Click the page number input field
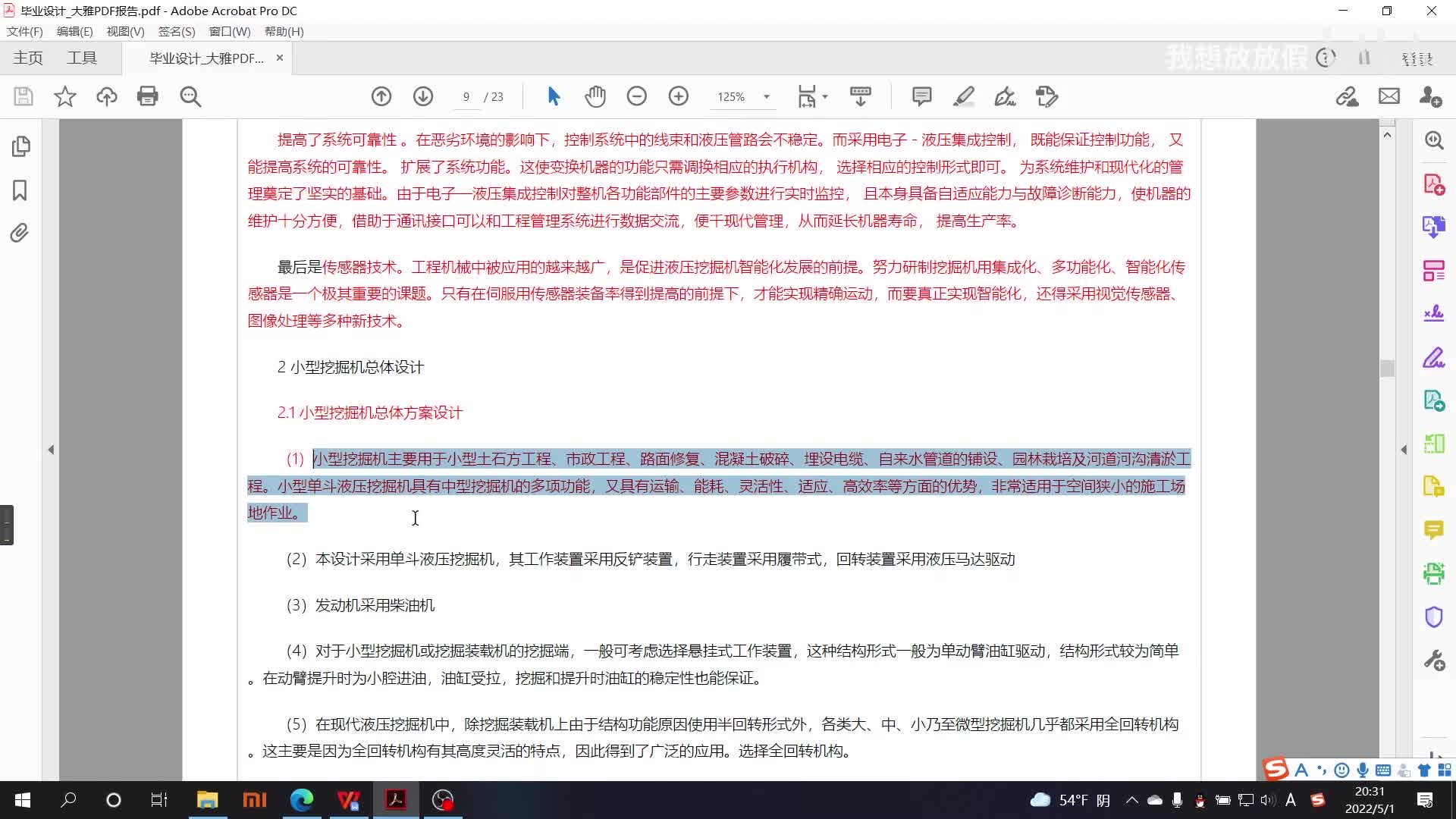 click(x=466, y=96)
